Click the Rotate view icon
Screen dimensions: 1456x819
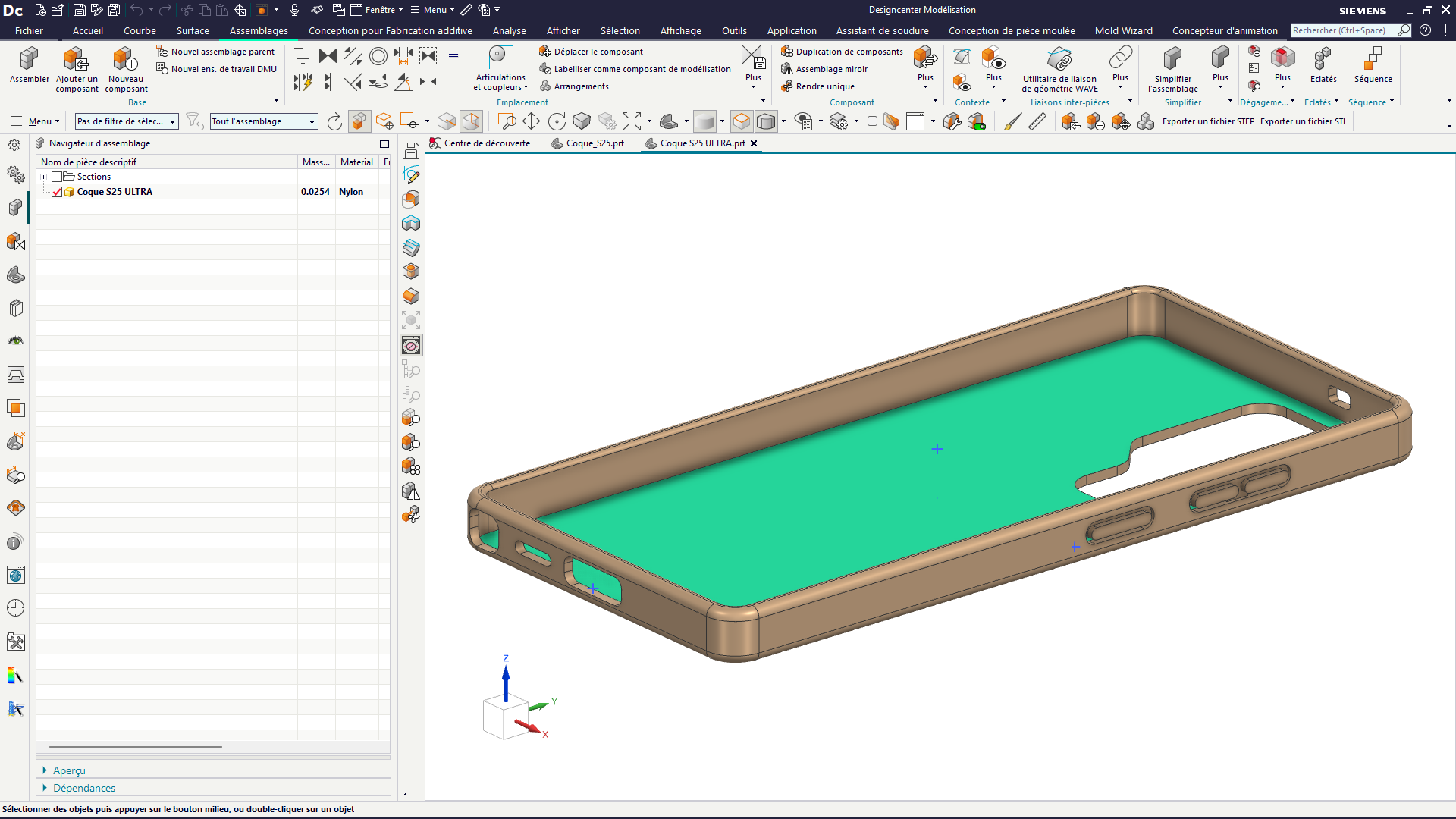click(557, 121)
